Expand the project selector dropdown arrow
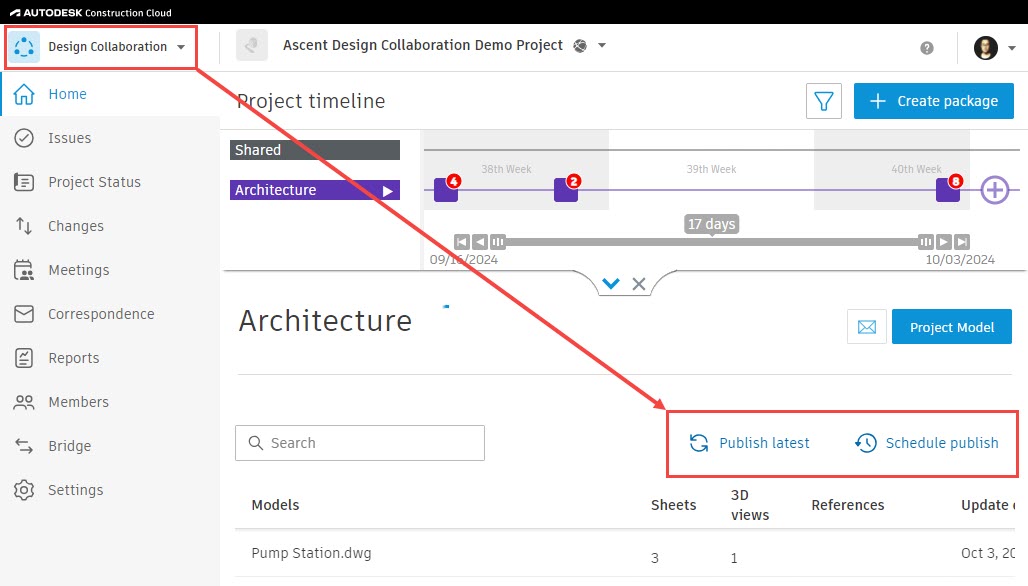The width and height of the screenshot is (1028, 586). [602, 45]
